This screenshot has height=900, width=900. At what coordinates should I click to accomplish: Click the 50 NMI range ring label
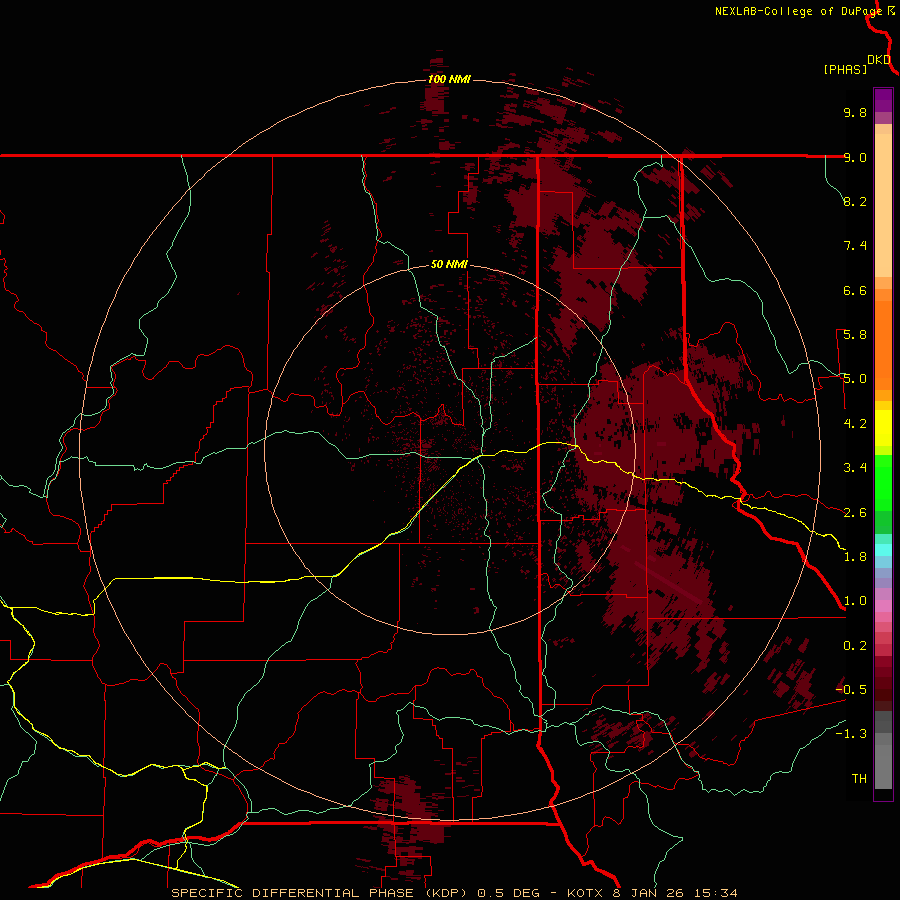pos(449,265)
